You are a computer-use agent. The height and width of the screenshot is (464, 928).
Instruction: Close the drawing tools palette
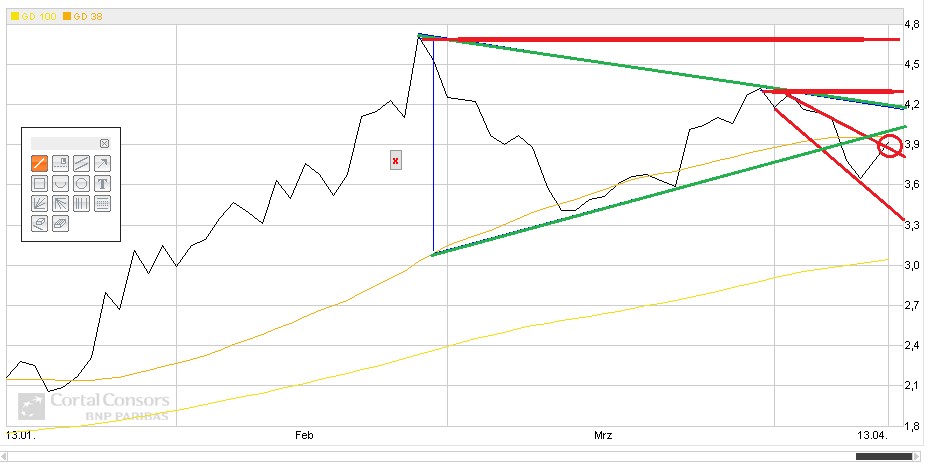[x=105, y=144]
